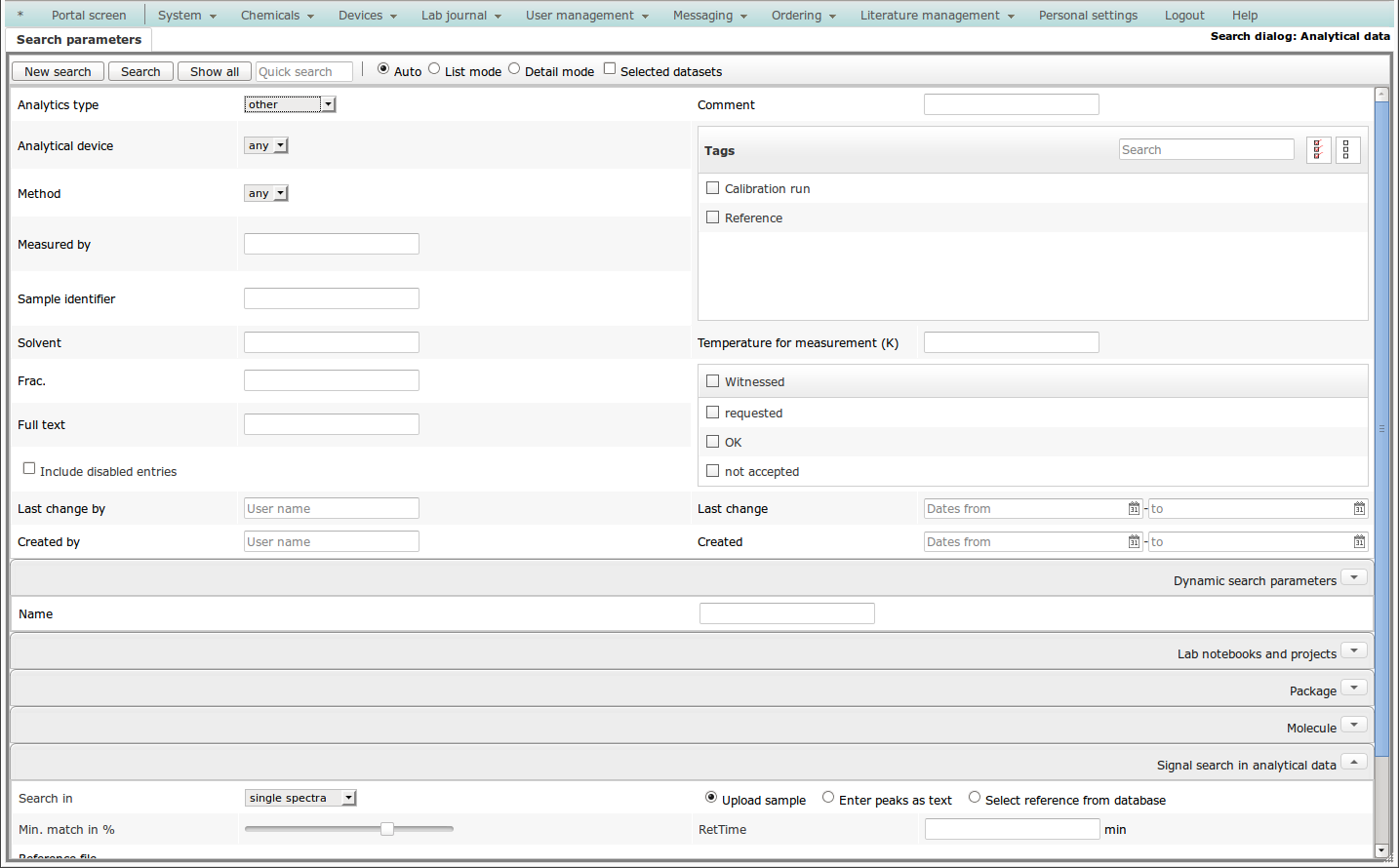Image resolution: width=1399 pixels, height=868 pixels.
Task: Open the Lab journal menu
Action: [460, 16]
